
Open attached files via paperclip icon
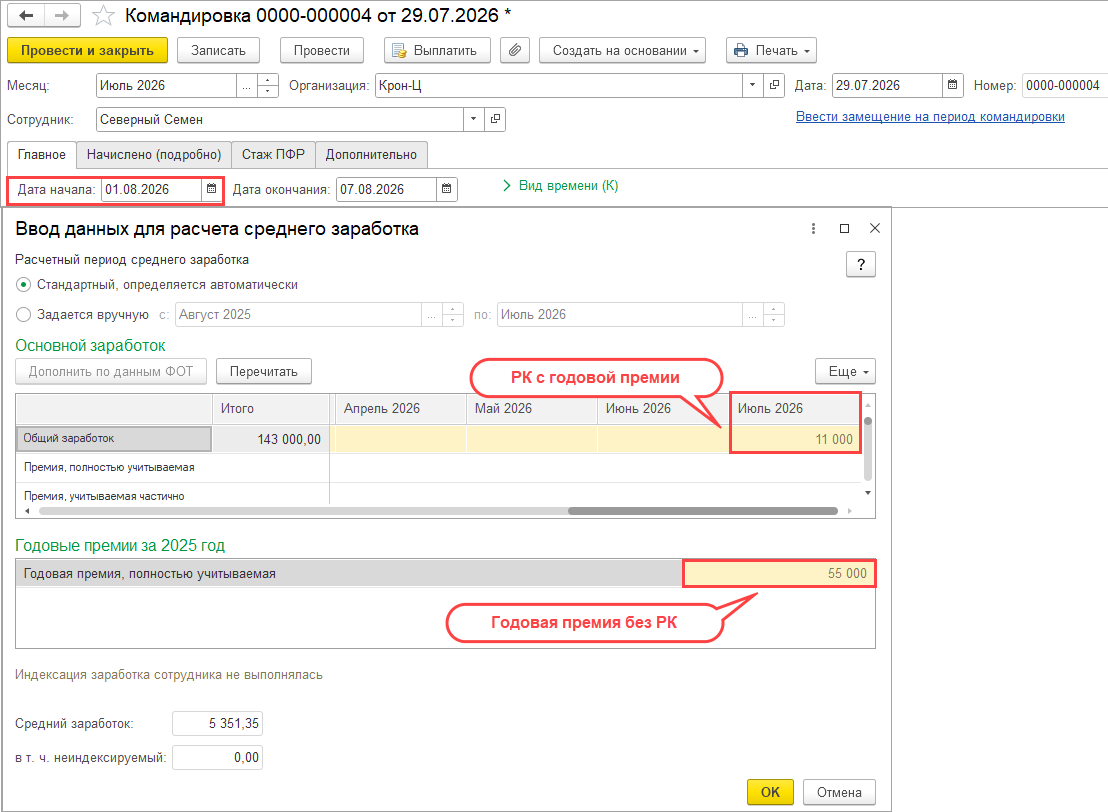point(515,50)
